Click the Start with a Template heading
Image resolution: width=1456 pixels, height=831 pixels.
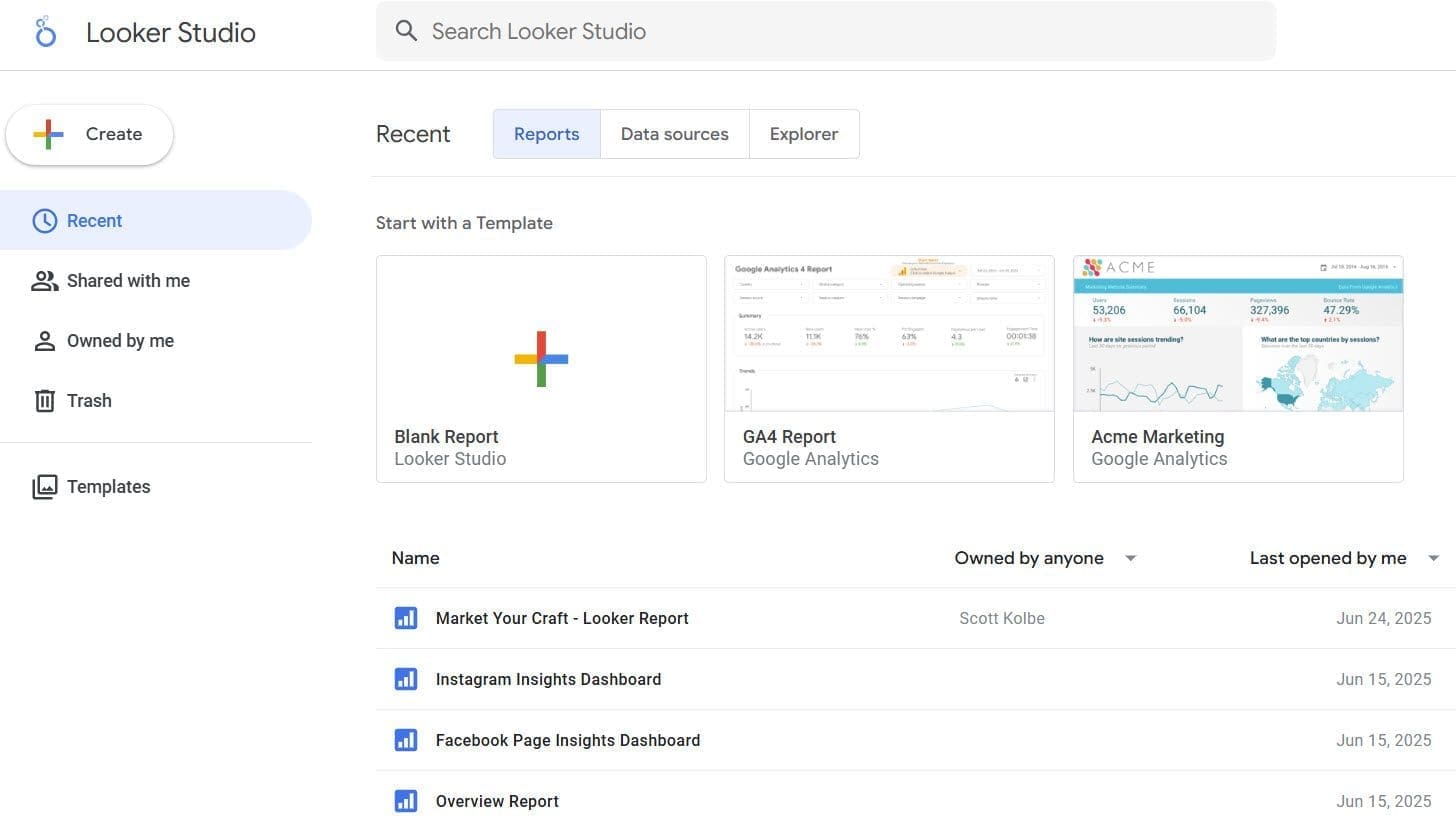464,223
